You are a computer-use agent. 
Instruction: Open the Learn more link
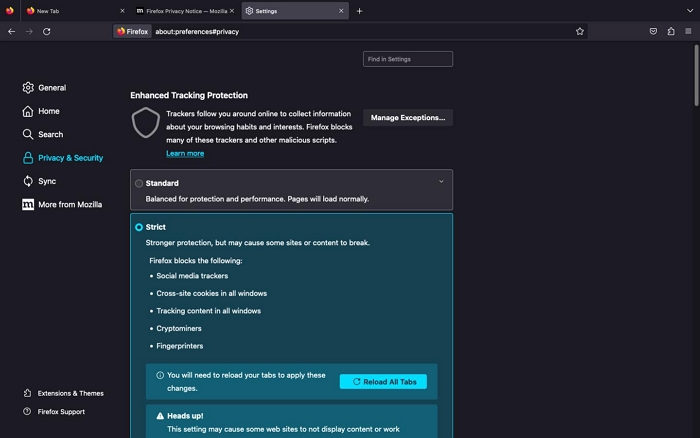(x=185, y=154)
